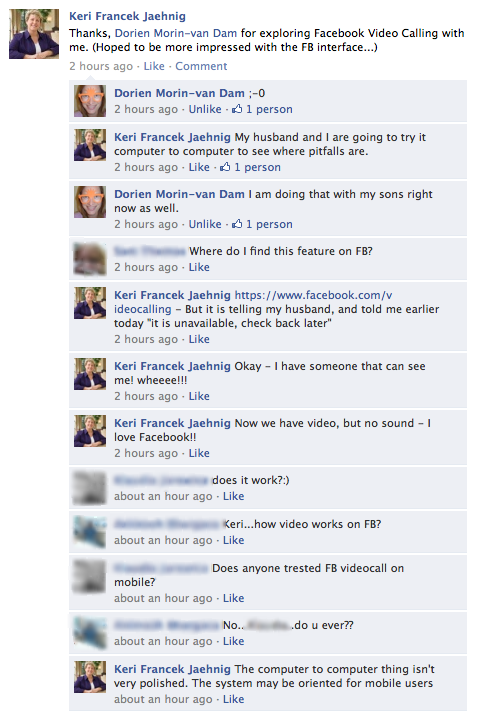
Task: Show who liked the ';-0' comment
Action: pyautogui.click(x=269, y=110)
